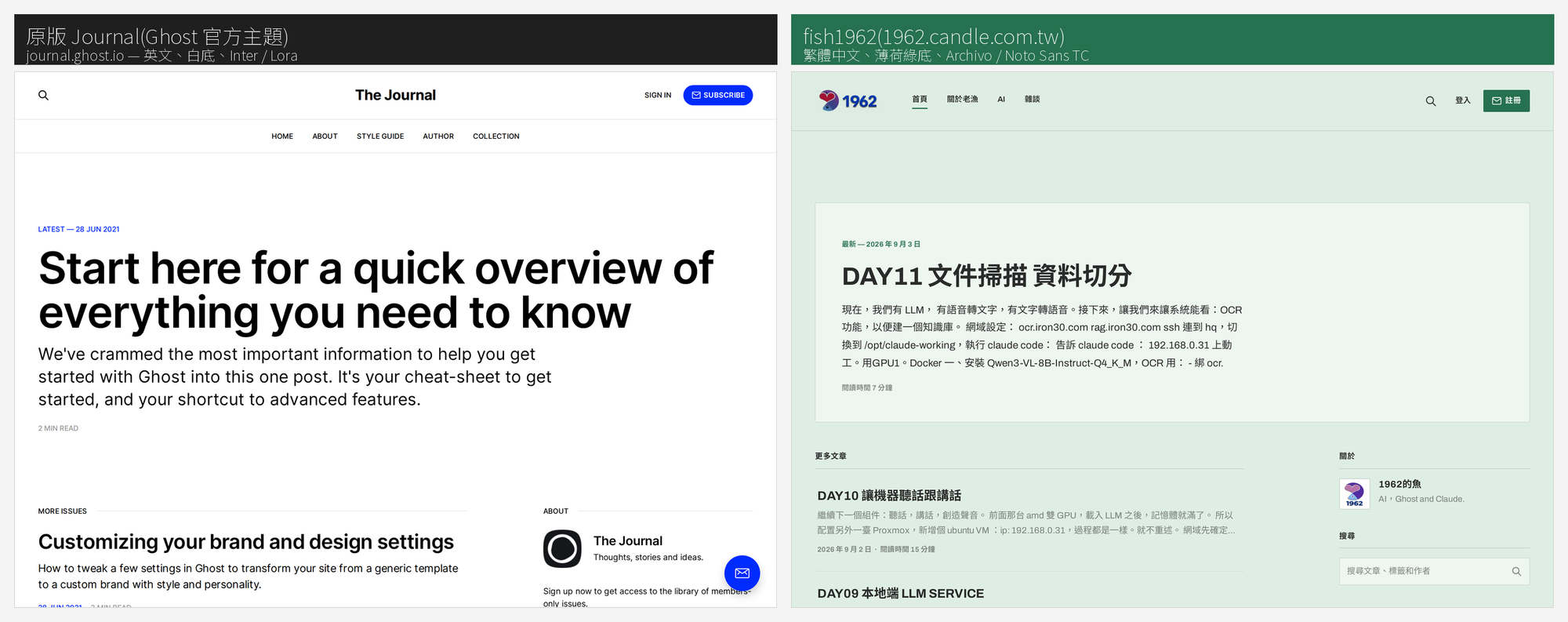This screenshot has height=622, width=1568.
Task: Open AUTHOR in The Journal navigation
Action: coord(438,136)
